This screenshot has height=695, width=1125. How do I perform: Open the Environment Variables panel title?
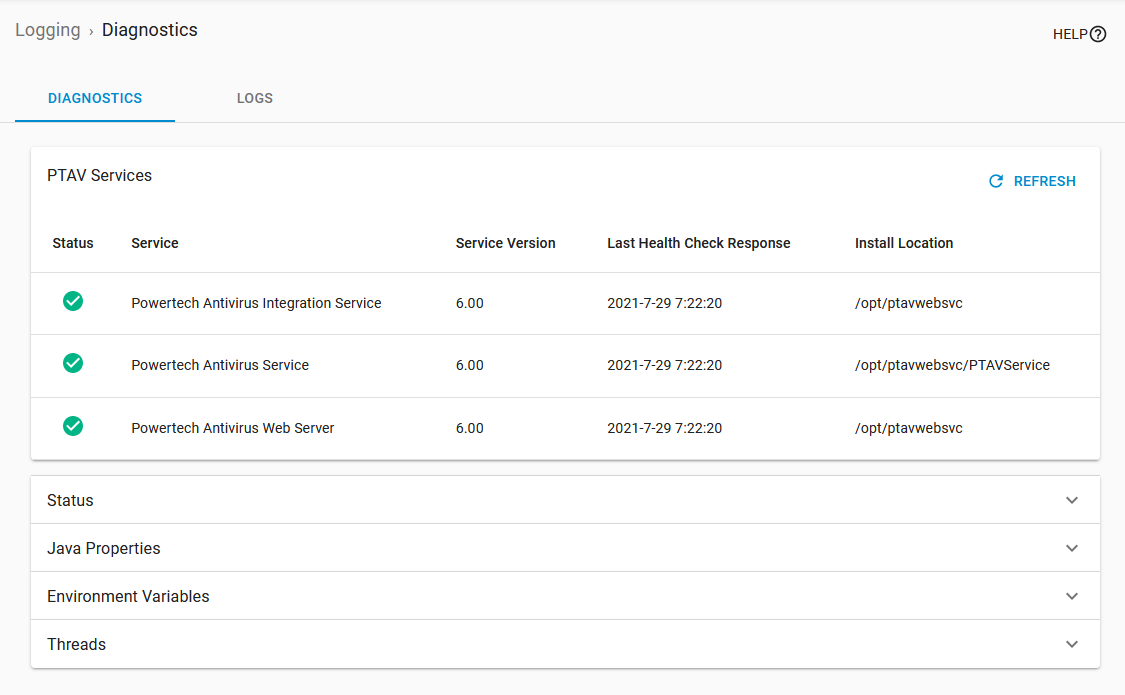pos(128,597)
